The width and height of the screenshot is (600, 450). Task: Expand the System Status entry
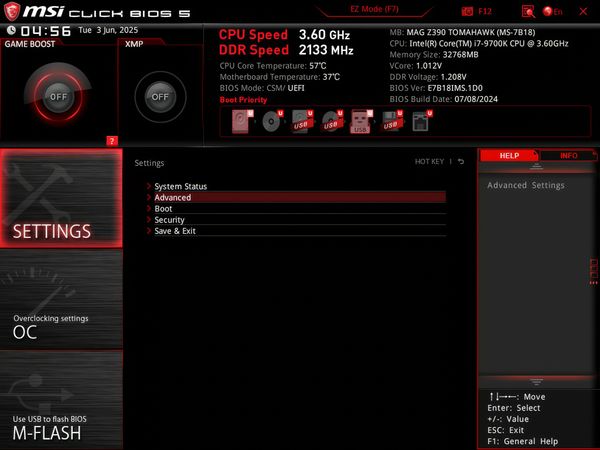tap(181, 186)
